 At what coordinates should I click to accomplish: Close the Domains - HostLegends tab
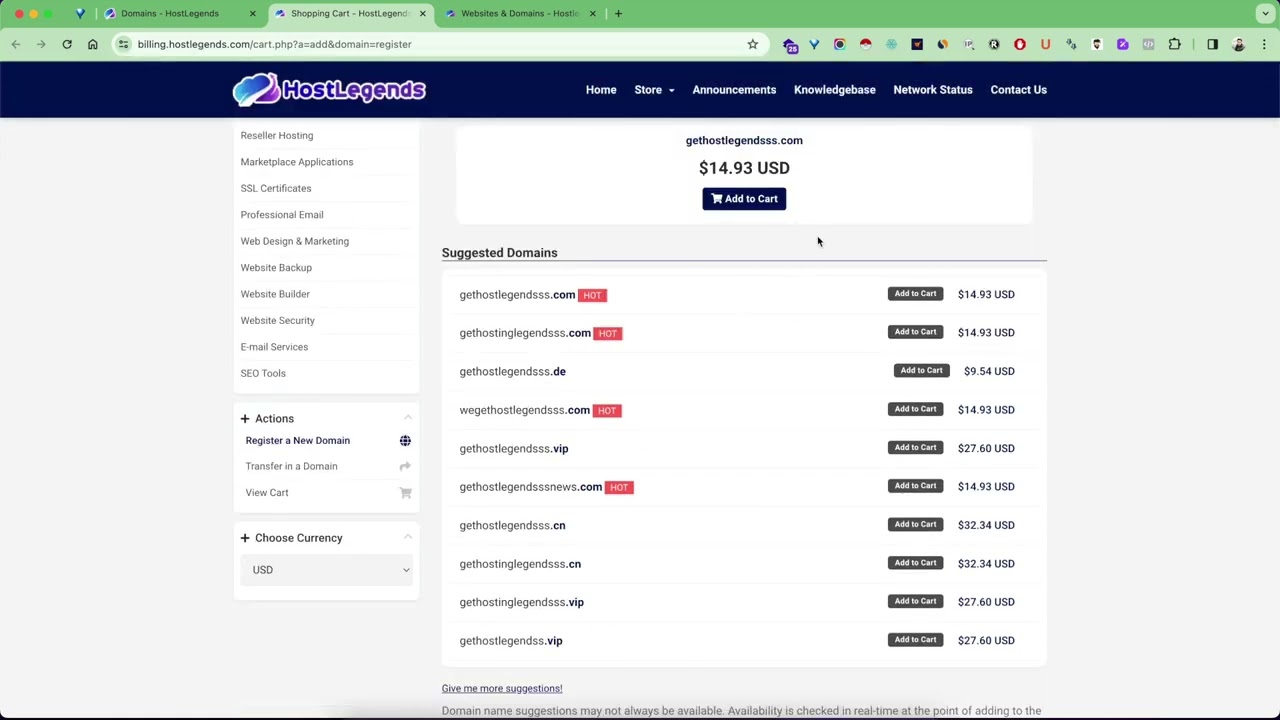(x=252, y=13)
